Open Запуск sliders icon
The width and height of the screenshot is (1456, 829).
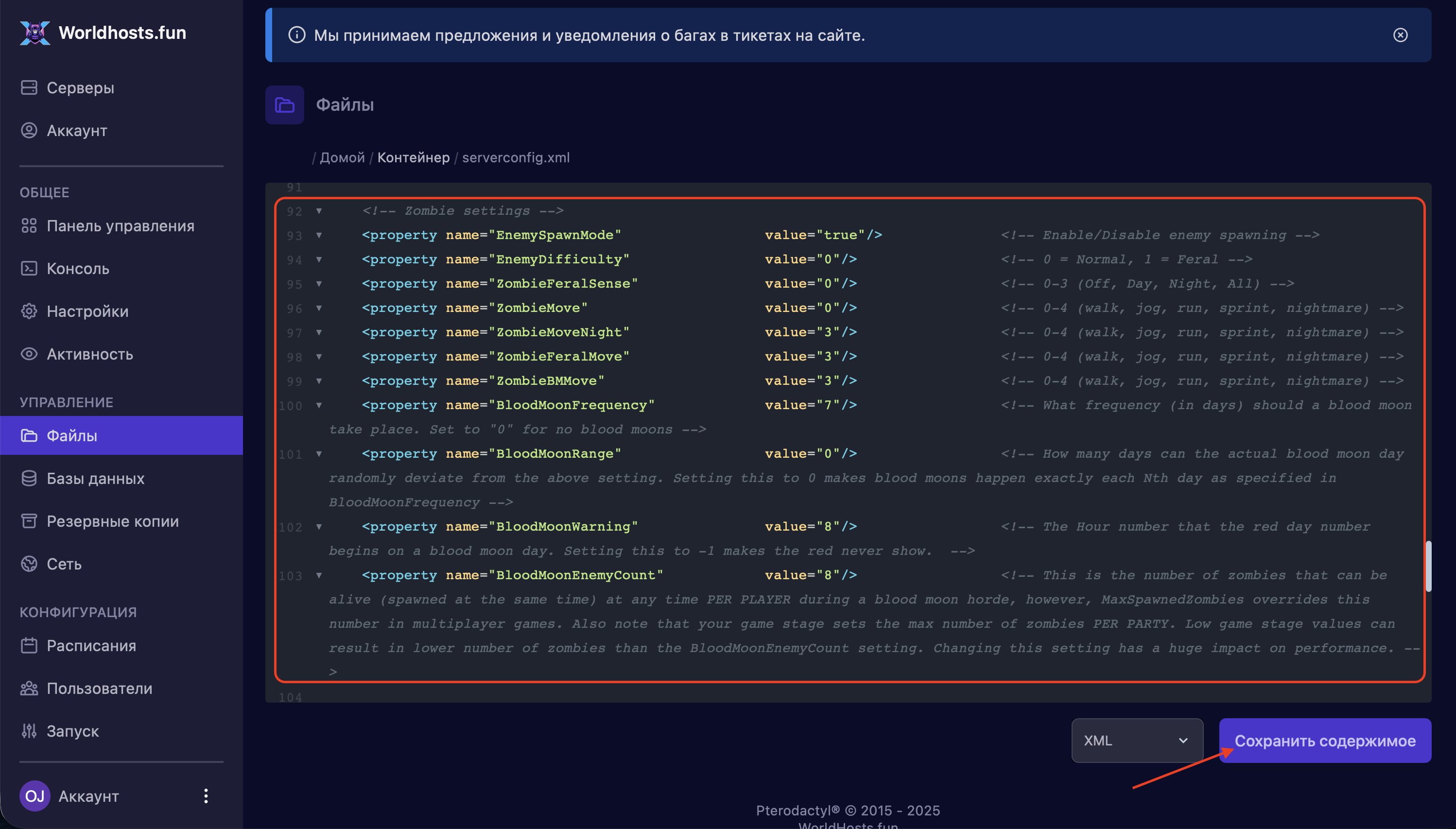coord(29,731)
